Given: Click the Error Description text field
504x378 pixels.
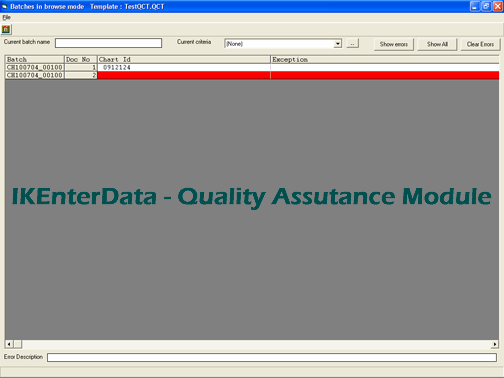Looking at the screenshot, I should click(272, 357).
